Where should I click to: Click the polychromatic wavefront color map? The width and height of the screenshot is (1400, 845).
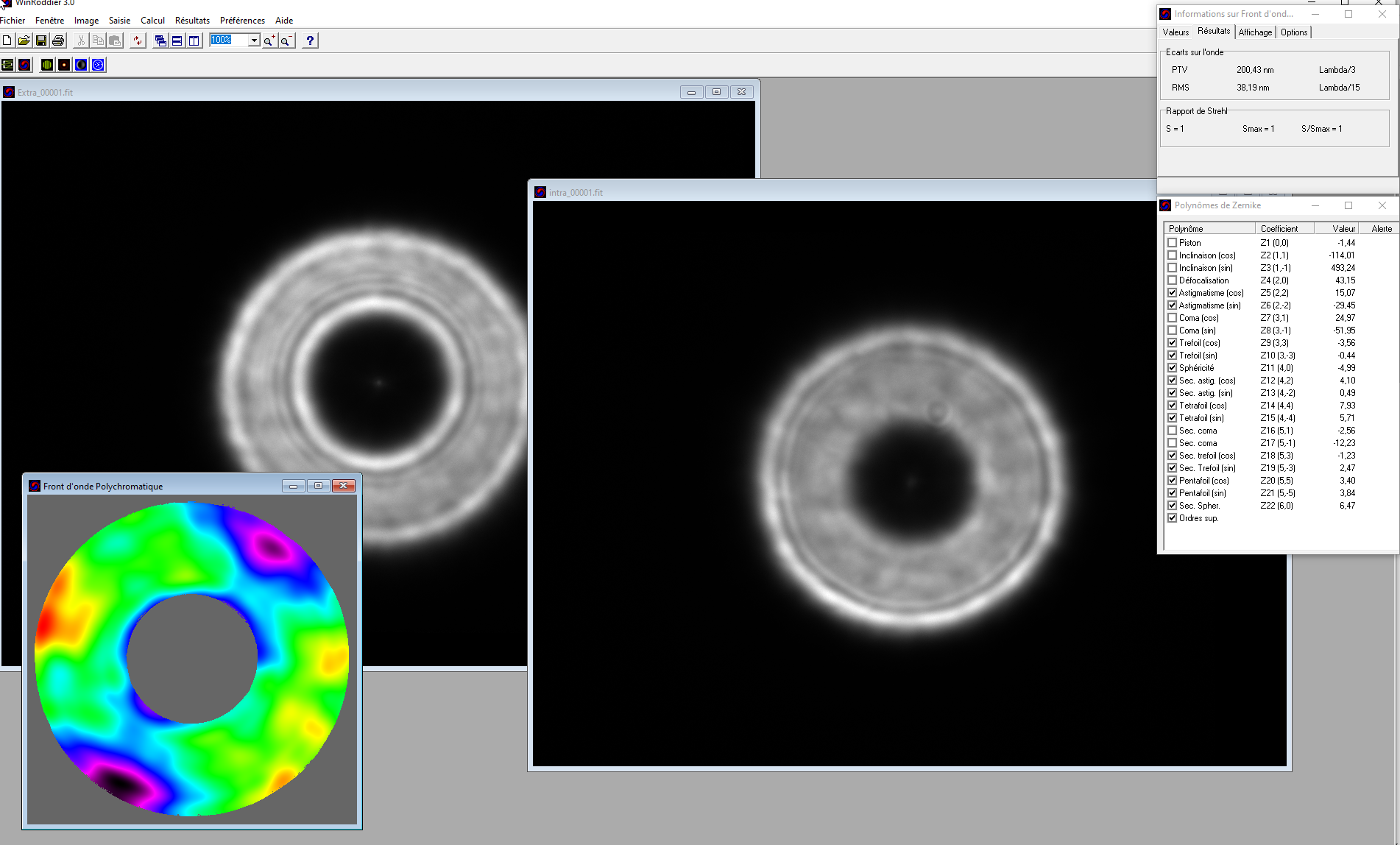192,659
